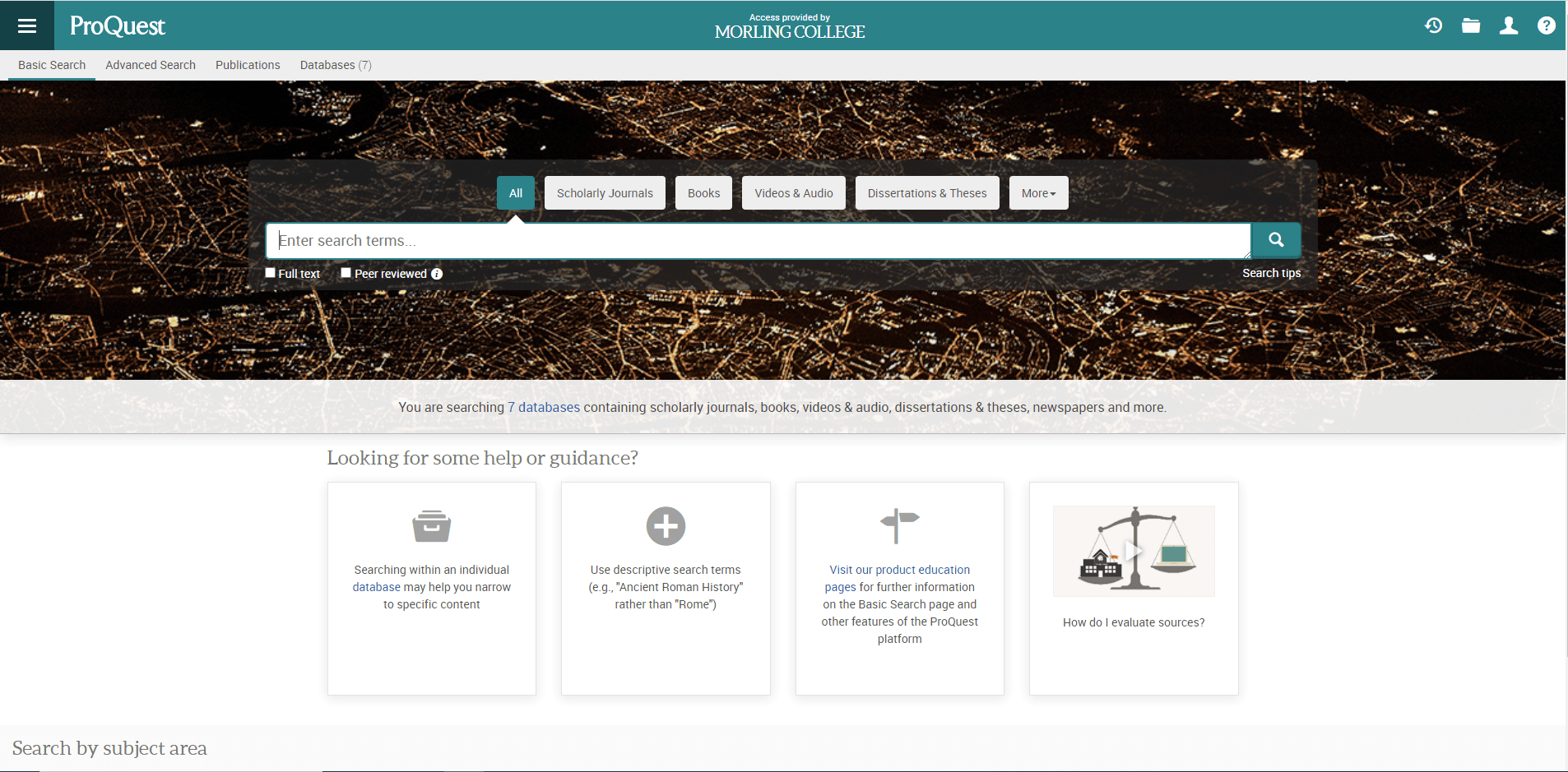Play the evaluating sources video
The height and width of the screenshot is (772, 1568).
1133,551
